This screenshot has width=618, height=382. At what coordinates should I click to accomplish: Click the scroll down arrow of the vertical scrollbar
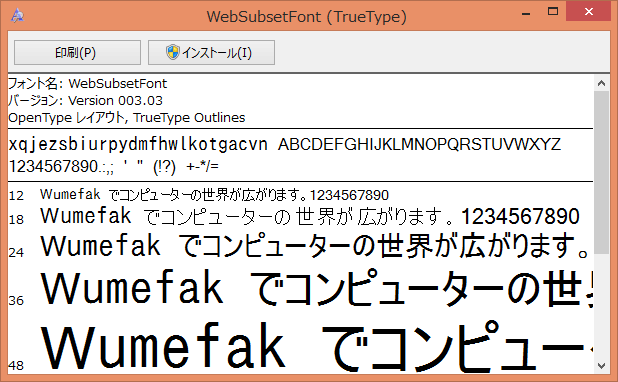[x=601, y=365]
